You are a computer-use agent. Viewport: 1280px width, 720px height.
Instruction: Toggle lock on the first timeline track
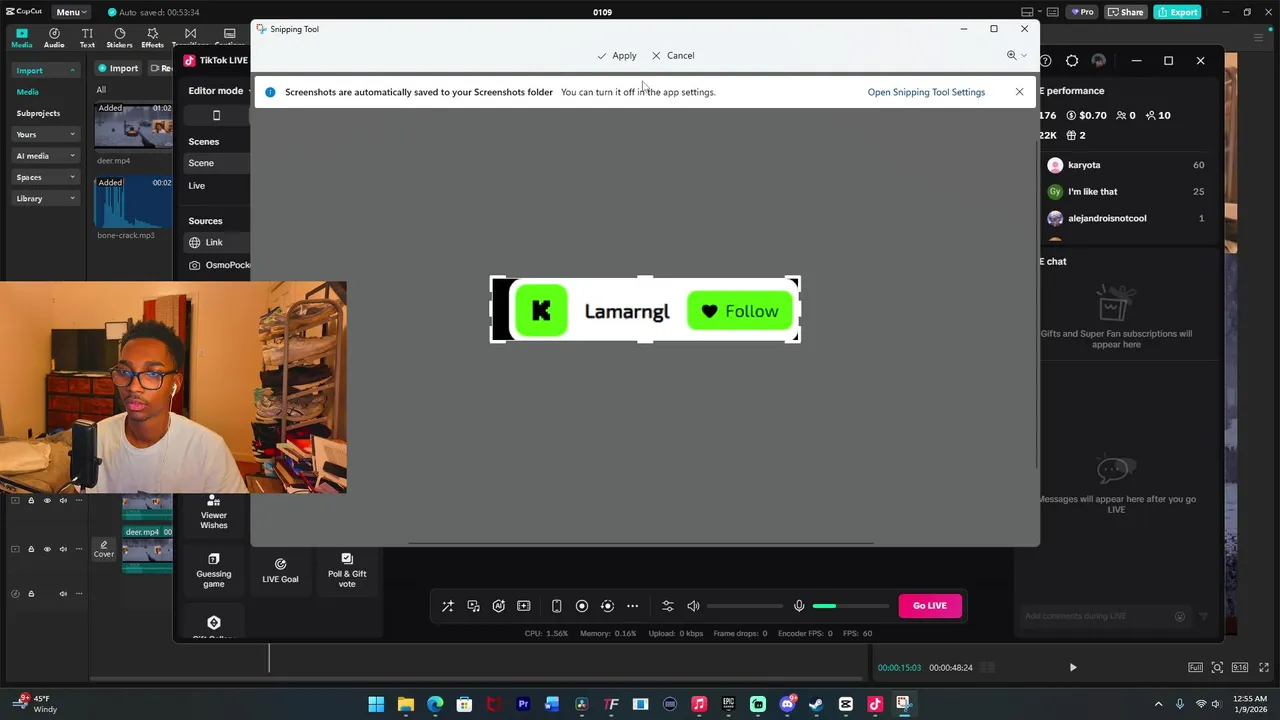pos(31,500)
